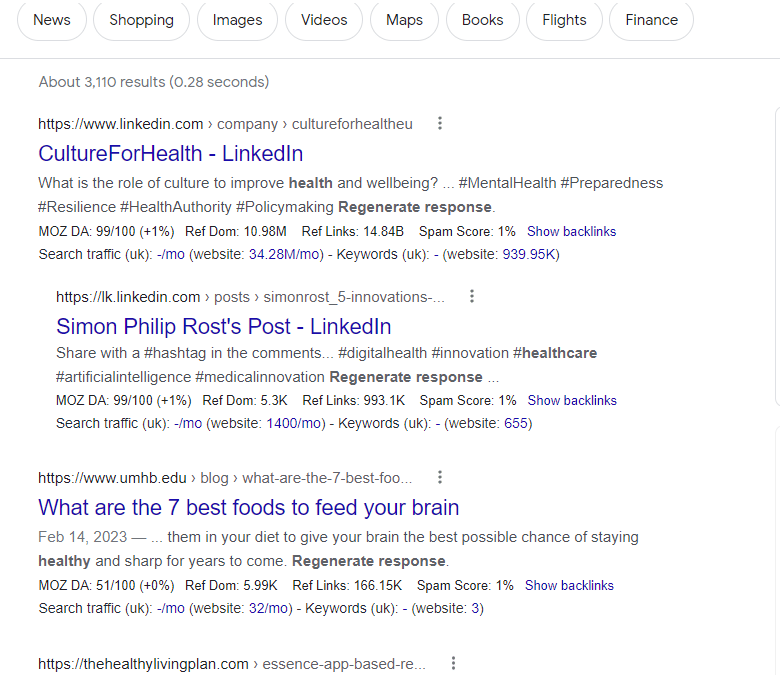Switch to the Finance tab
Image resolution: width=780 pixels, height=675 pixels.
click(652, 20)
